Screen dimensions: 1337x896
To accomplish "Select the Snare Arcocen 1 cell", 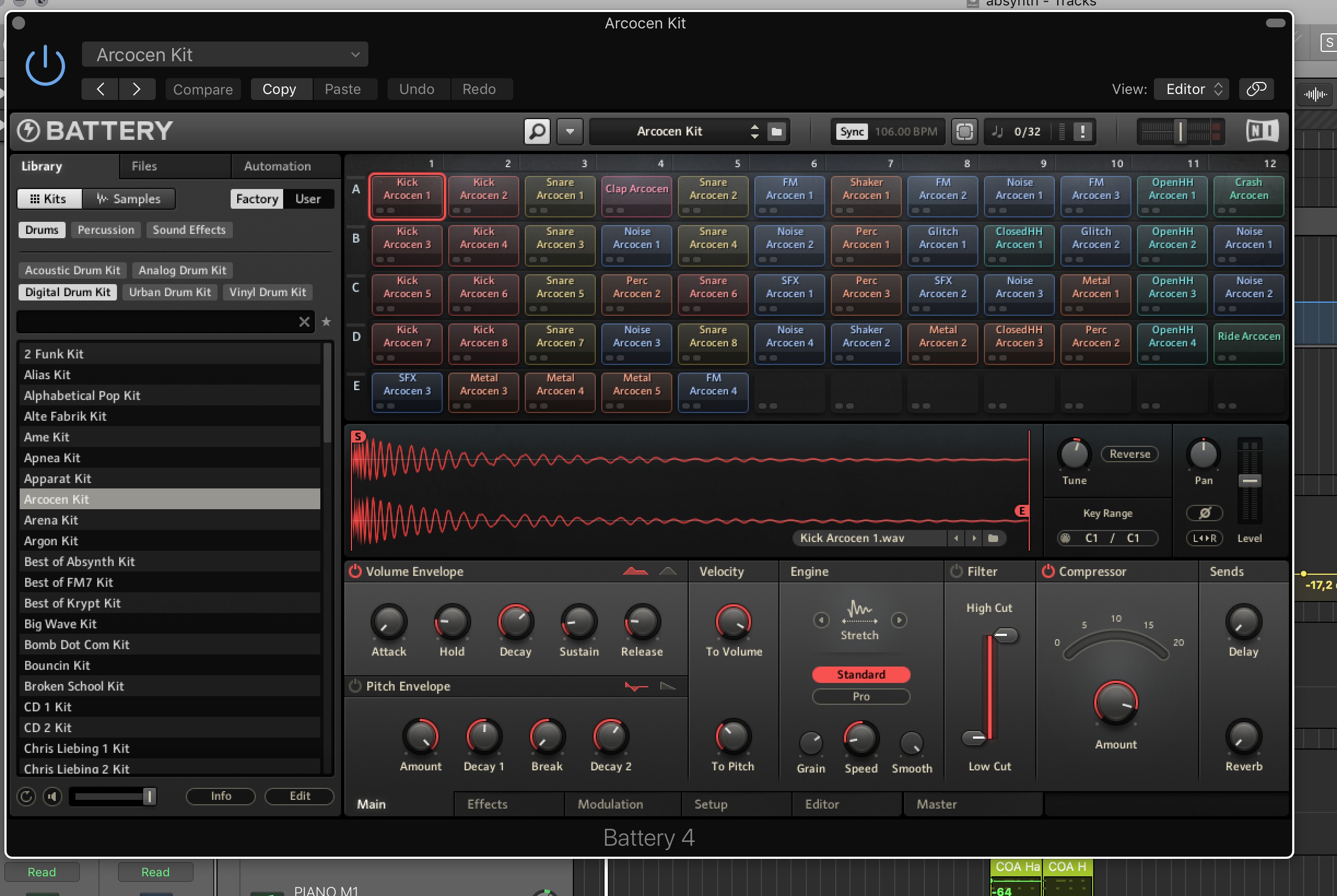I will 560,196.
